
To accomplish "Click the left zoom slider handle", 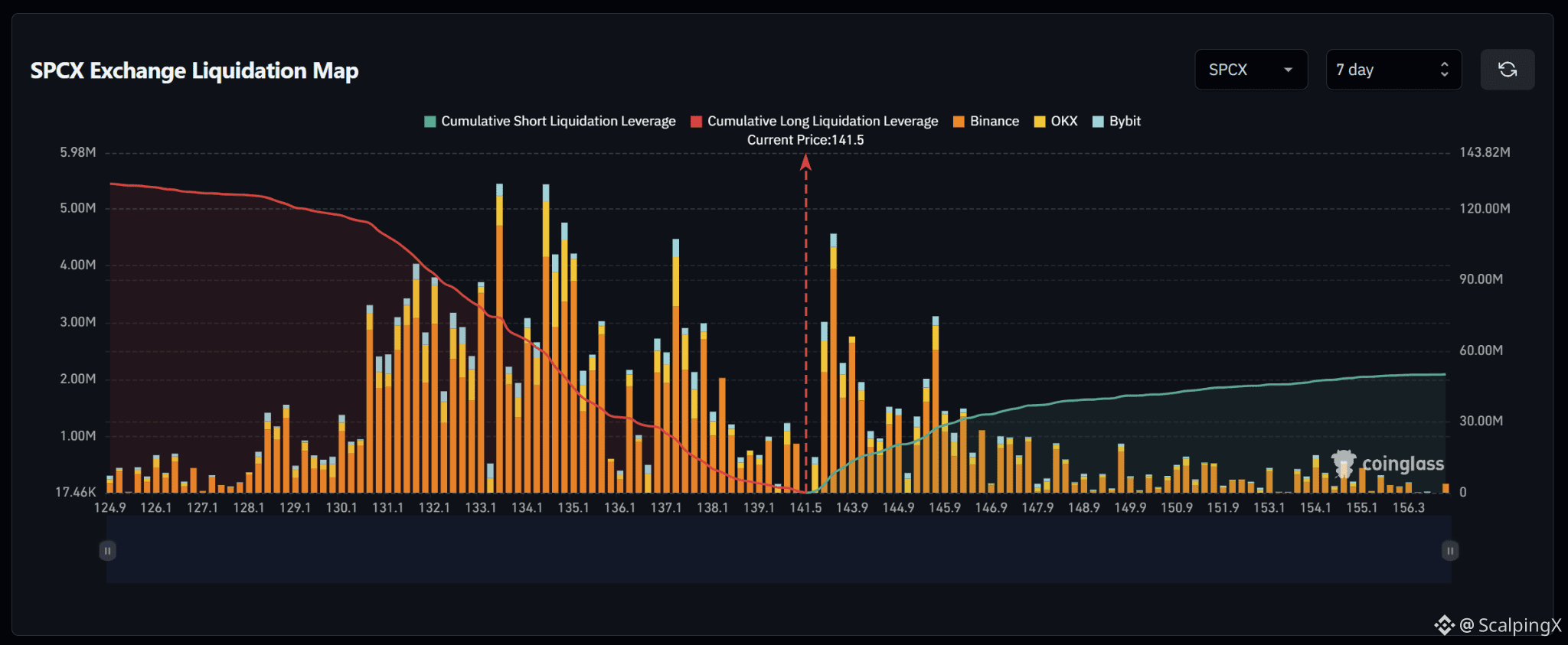I will [108, 550].
